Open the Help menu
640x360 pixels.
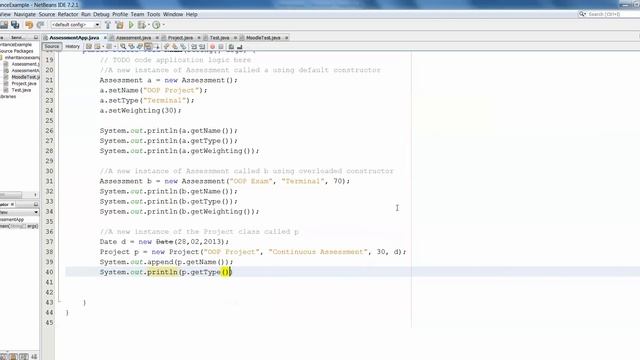pyautogui.click(x=191, y=14)
